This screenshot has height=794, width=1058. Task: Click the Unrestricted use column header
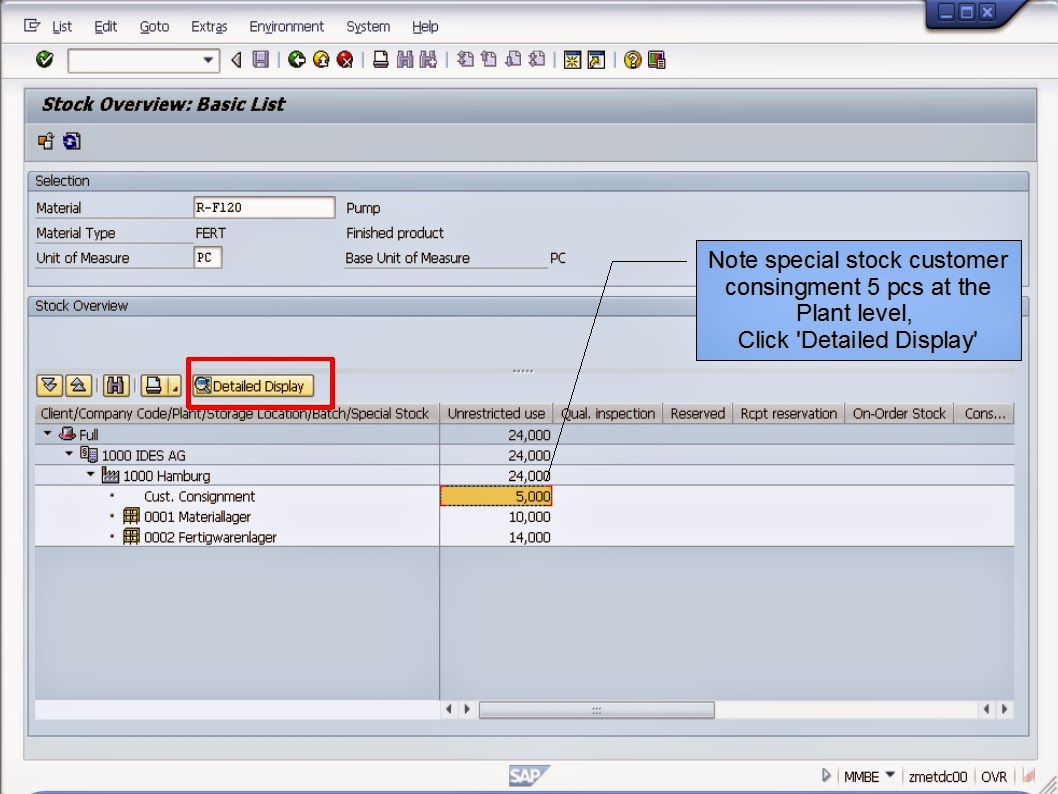[x=496, y=414]
